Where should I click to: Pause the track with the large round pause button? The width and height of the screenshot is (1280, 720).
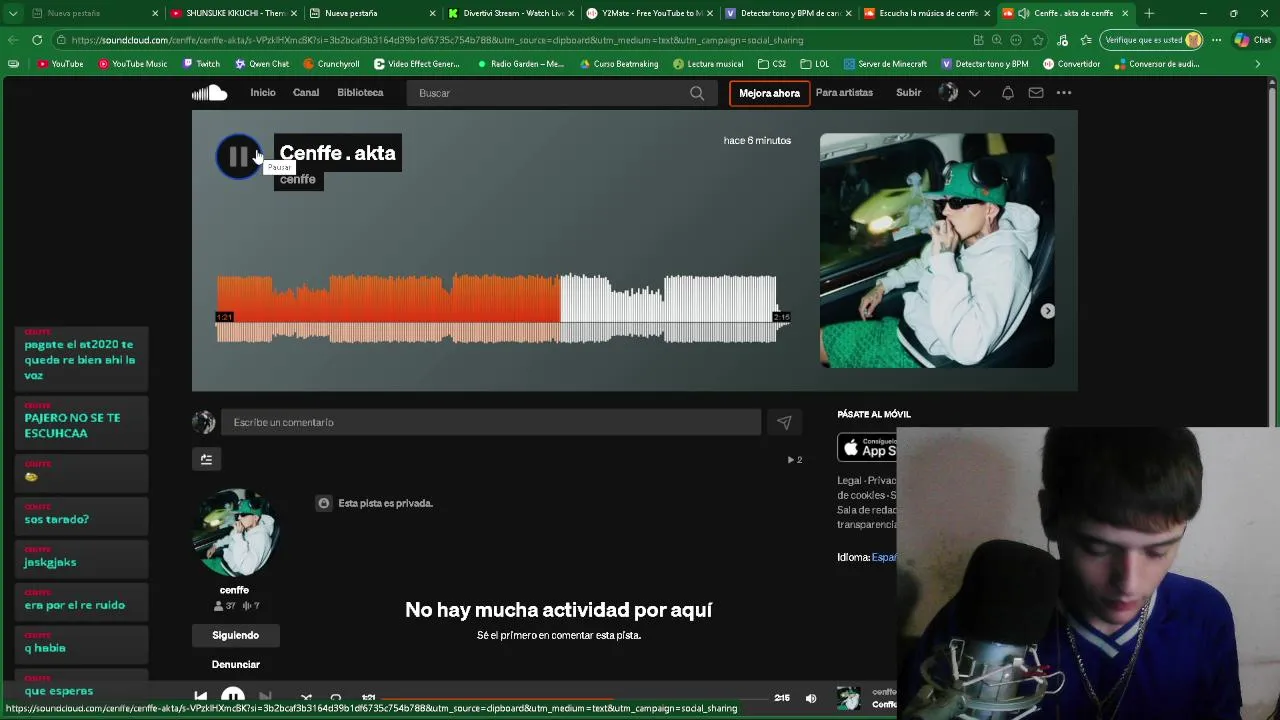pyautogui.click(x=238, y=156)
